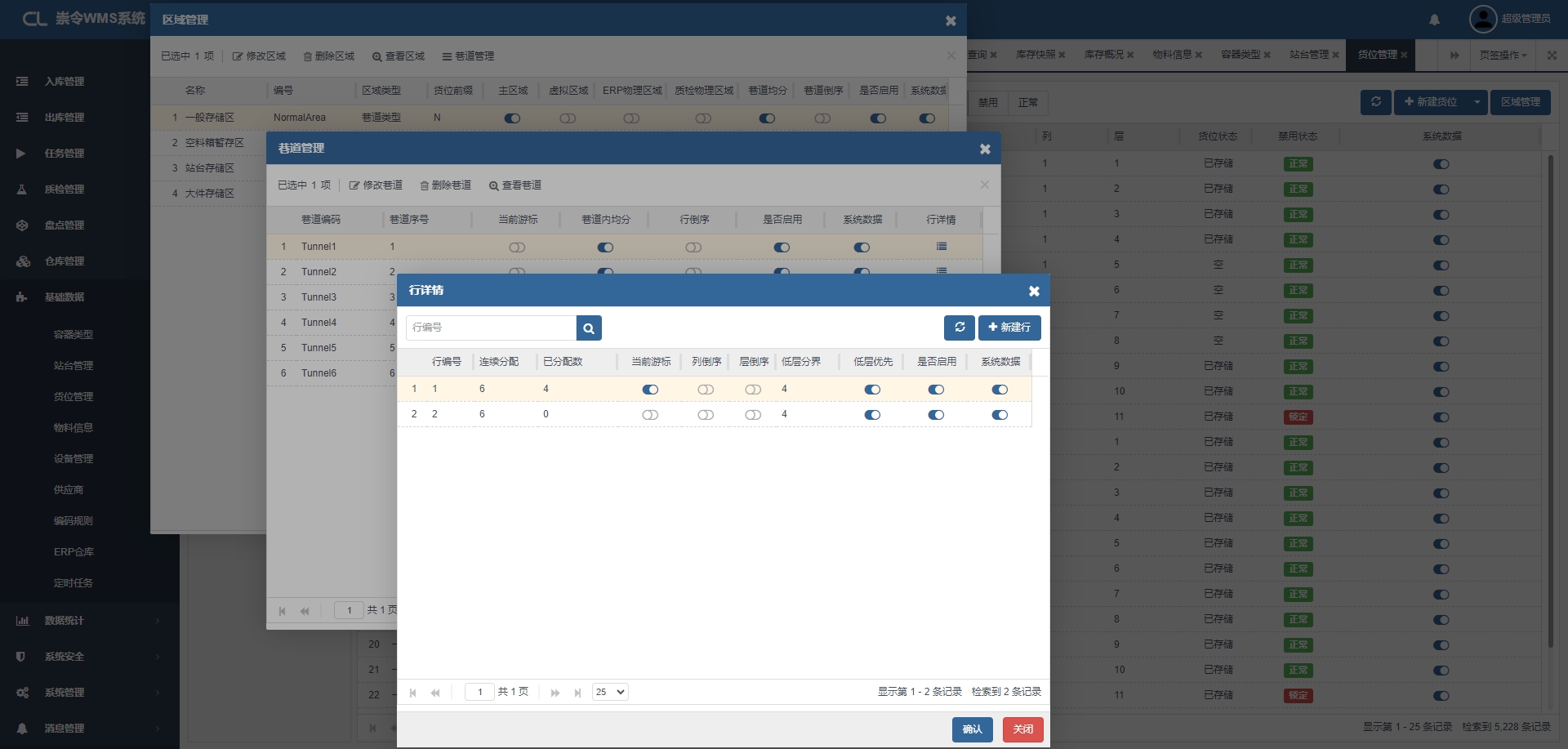The width and height of the screenshot is (1568, 749).
Task: Expand 系统安全 menu chevron
Action: point(158,657)
